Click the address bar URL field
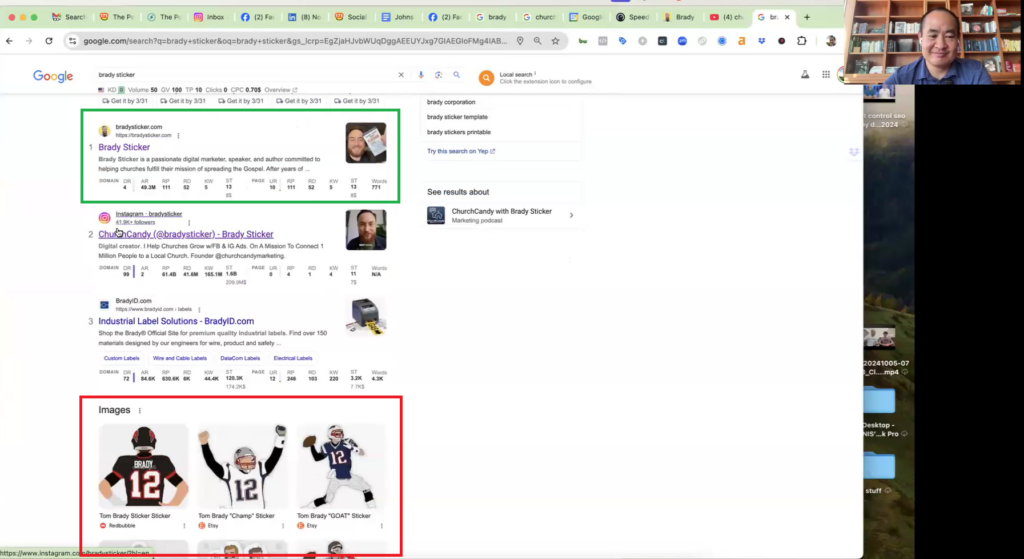1024x559 pixels. pyautogui.click(x=294, y=40)
